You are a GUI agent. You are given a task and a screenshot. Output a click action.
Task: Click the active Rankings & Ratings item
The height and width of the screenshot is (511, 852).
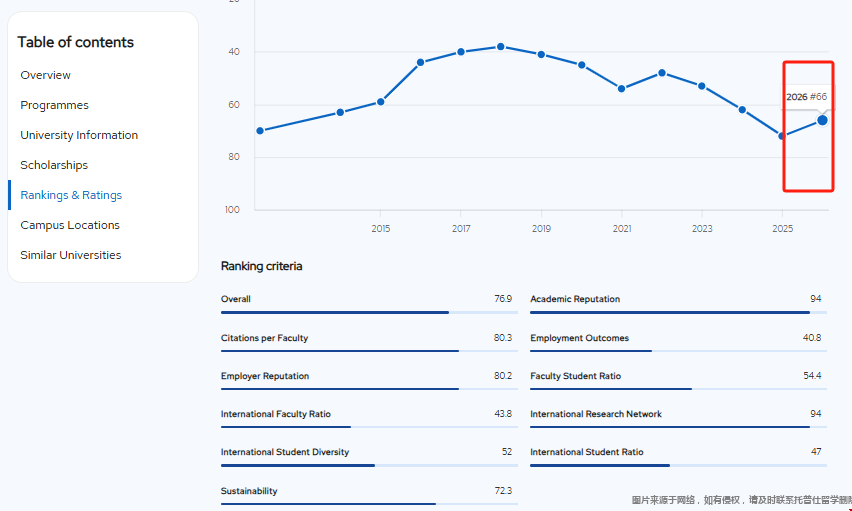[x=71, y=195]
